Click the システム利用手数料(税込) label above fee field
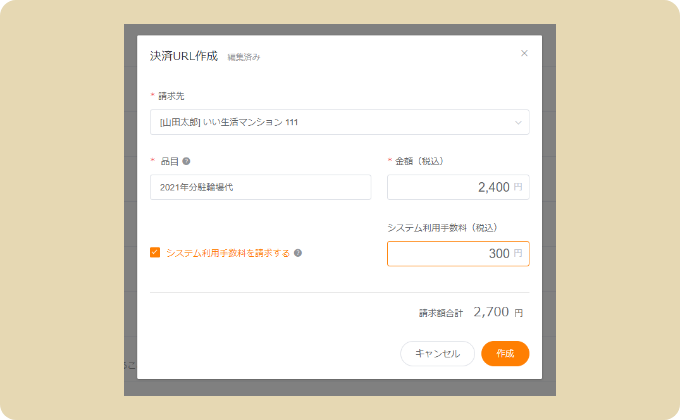680x420 pixels. coord(442,228)
